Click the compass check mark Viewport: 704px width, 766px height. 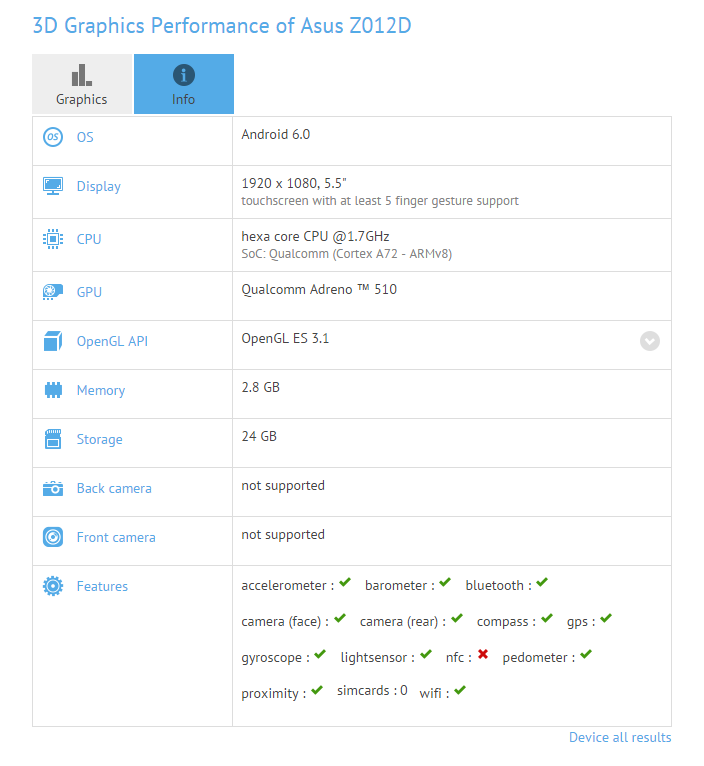tap(547, 618)
